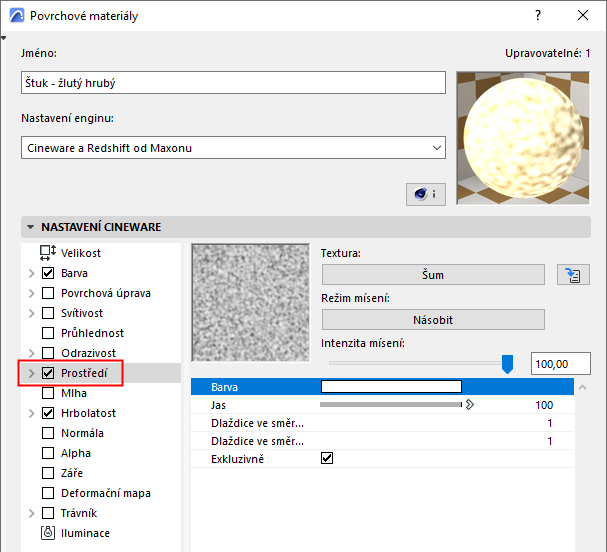
Task: Enable the Alpha checkbox
Action: [x=48, y=453]
